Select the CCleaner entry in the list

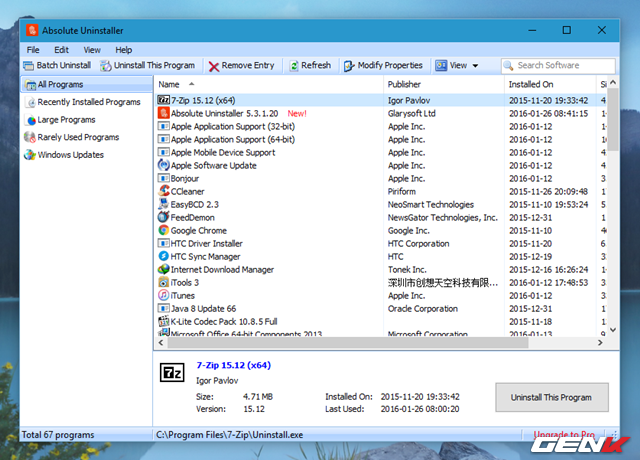click(x=269, y=191)
